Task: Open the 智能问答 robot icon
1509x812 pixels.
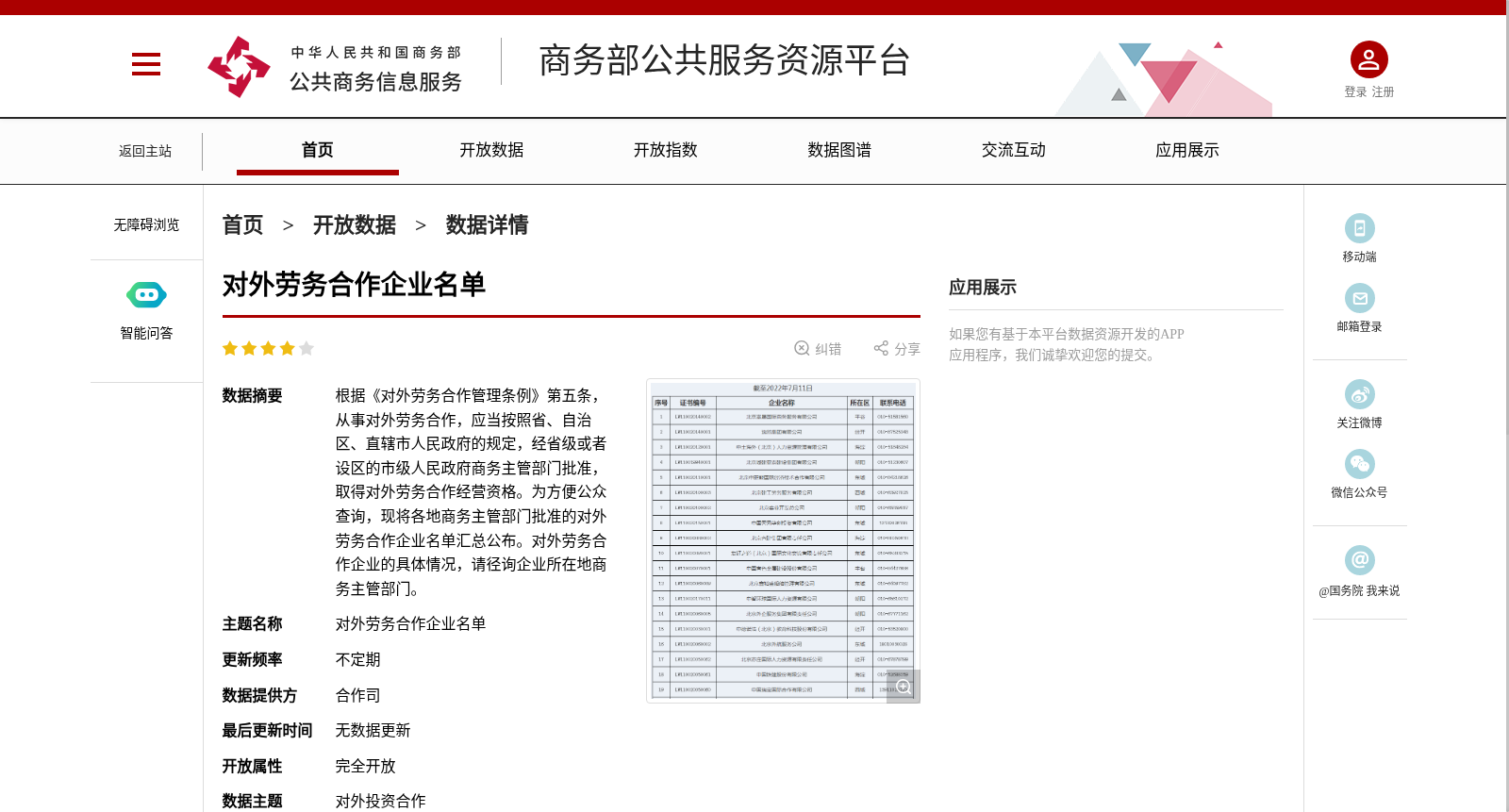Action: click(x=146, y=295)
